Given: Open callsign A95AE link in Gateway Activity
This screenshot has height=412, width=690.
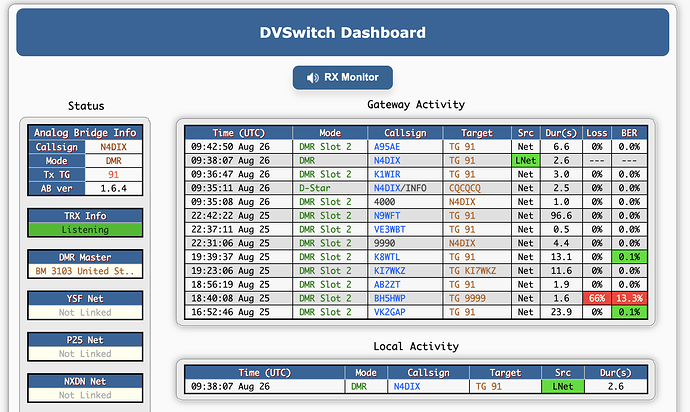Looking at the screenshot, I should click(387, 146).
